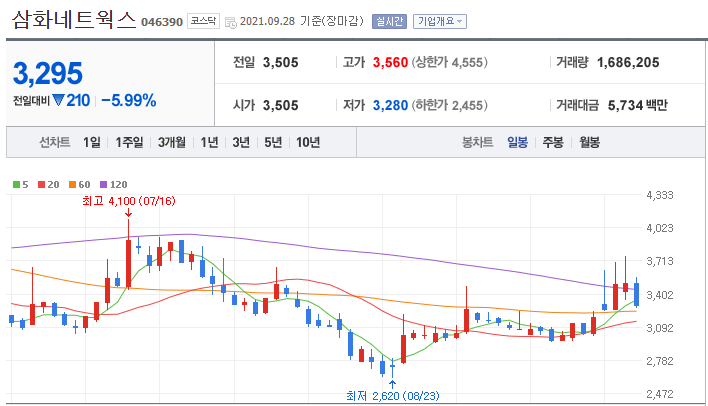Select the 1주일 line chart tab
Screen dimensions: 708x406
pyautogui.click(x=129, y=143)
